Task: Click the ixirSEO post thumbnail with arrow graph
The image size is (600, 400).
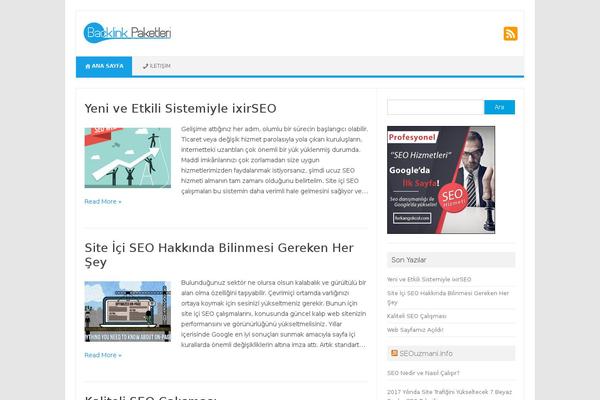Action: (x=128, y=158)
